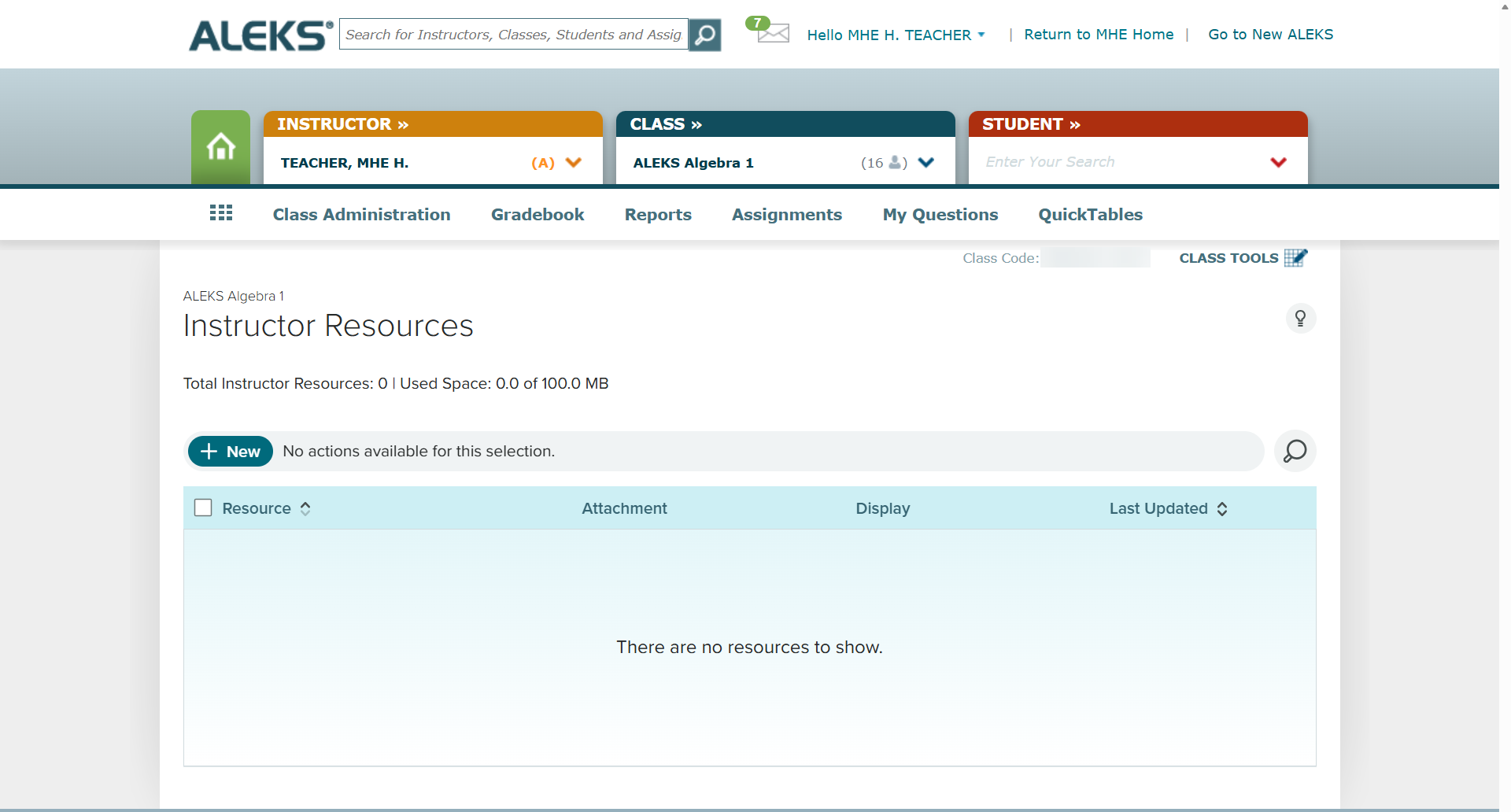
Task: Focus the student Enter Your Search field
Action: (x=1118, y=162)
